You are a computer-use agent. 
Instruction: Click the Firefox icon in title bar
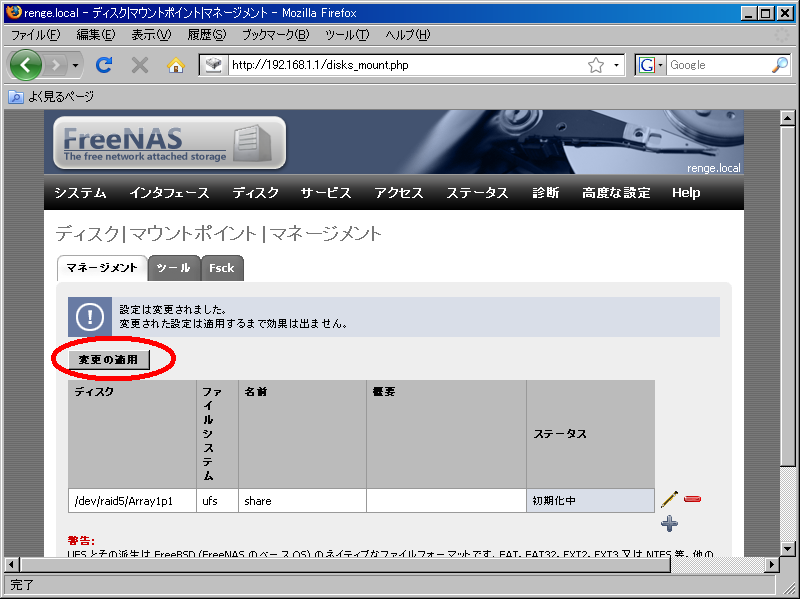pos(14,12)
